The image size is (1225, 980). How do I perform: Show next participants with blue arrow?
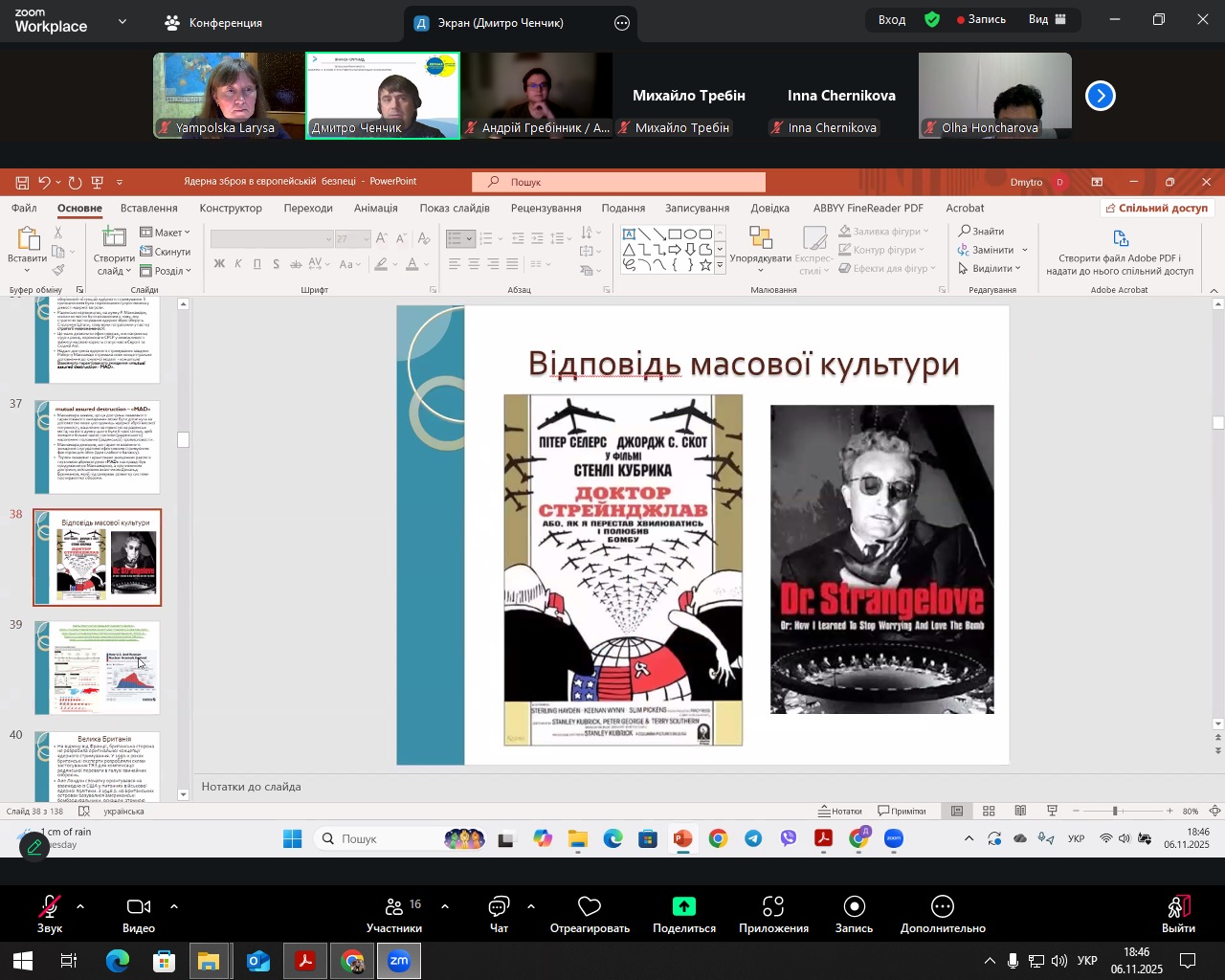click(1101, 96)
